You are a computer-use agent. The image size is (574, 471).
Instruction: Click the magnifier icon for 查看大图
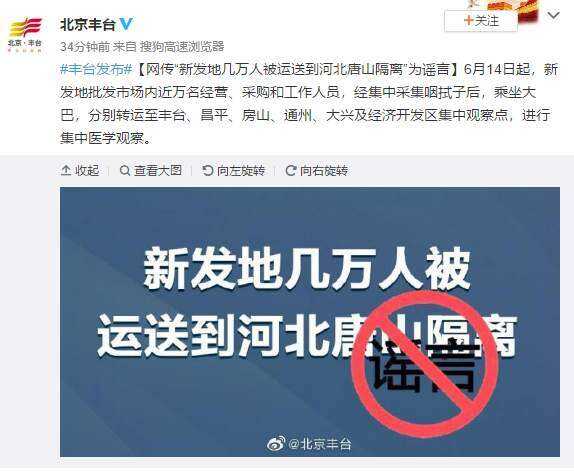coord(125,170)
